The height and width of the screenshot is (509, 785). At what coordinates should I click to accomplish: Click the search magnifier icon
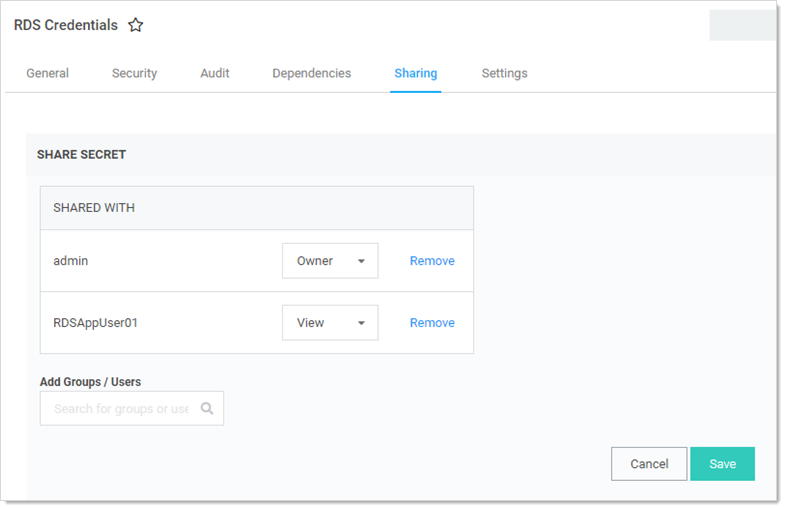(207, 408)
